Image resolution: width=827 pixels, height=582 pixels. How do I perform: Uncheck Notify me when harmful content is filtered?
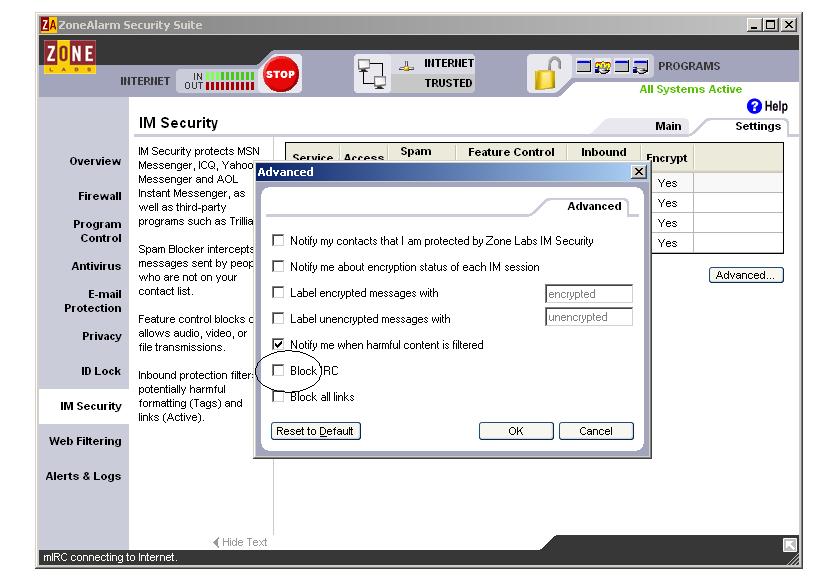pos(278,344)
